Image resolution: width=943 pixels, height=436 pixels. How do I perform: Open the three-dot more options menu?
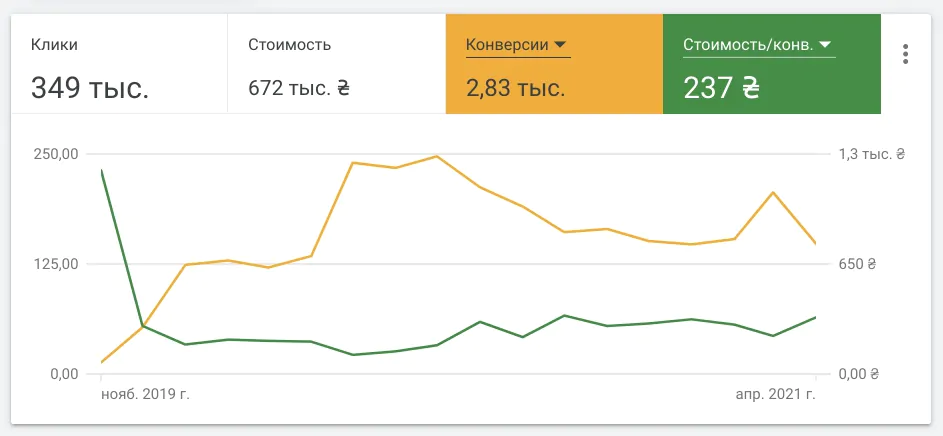(905, 54)
